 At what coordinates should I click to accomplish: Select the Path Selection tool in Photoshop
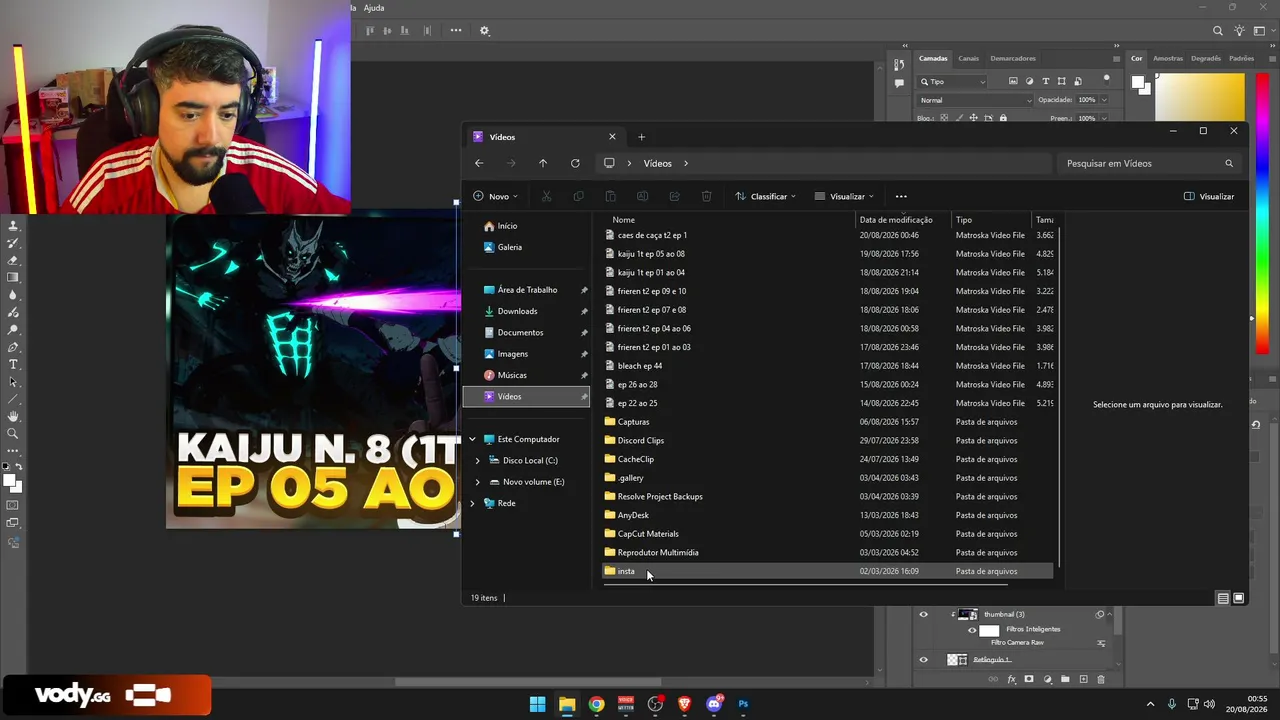point(13,382)
